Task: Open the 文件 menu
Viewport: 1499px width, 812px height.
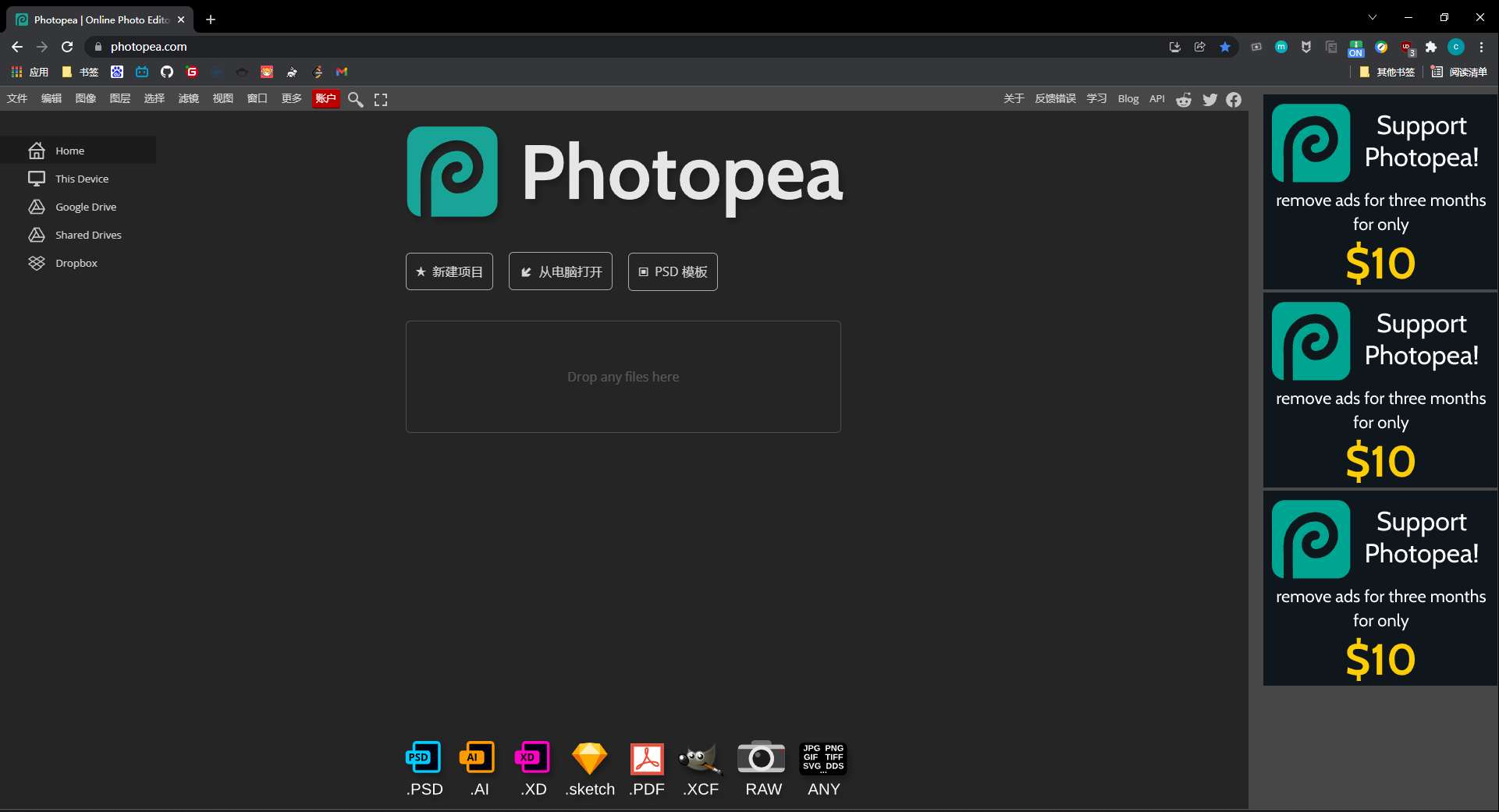Action: tap(16, 98)
